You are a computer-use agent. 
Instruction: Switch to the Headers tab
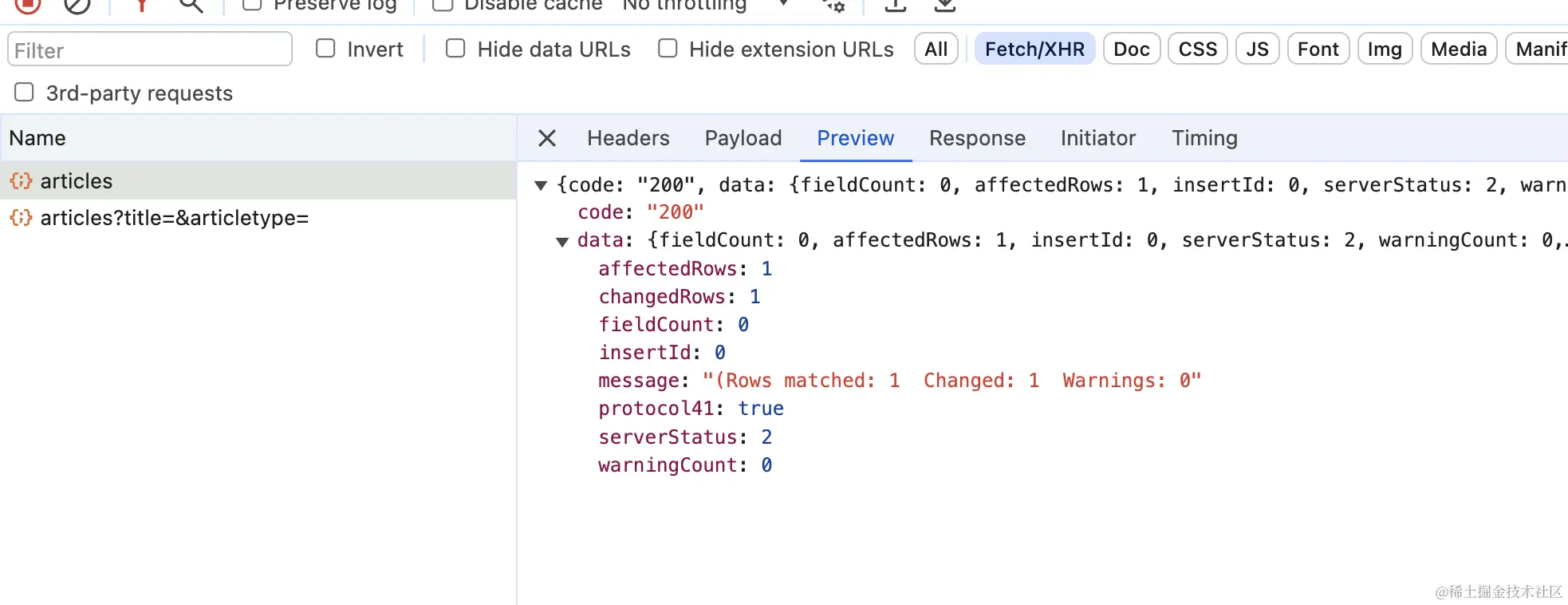coord(628,138)
